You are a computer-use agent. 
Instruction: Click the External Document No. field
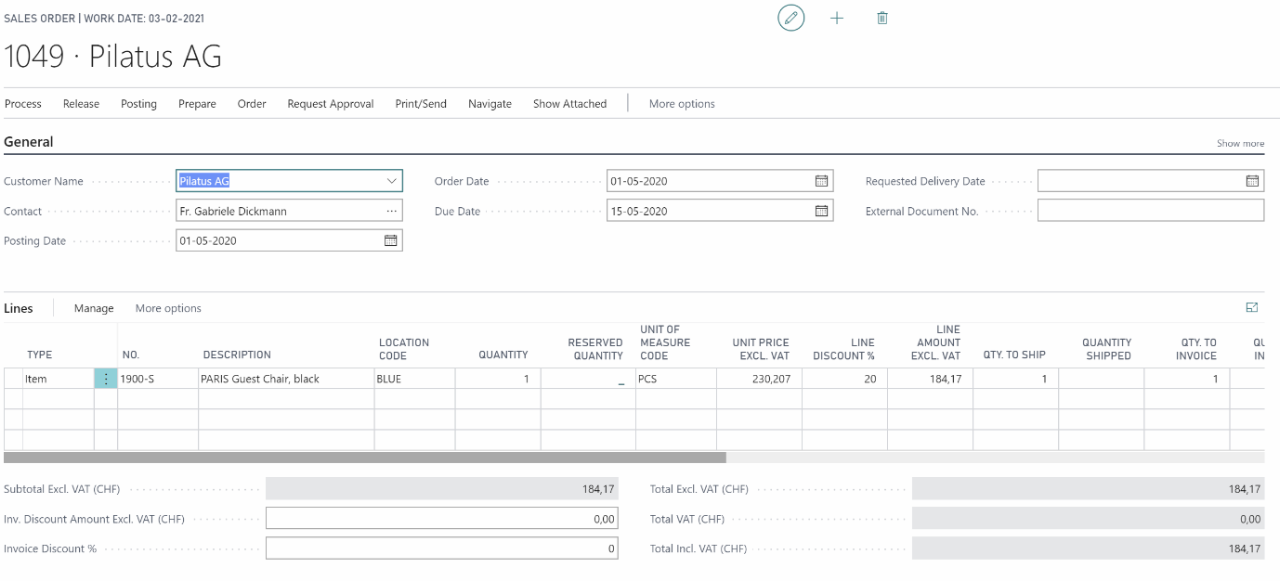(1150, 211)
